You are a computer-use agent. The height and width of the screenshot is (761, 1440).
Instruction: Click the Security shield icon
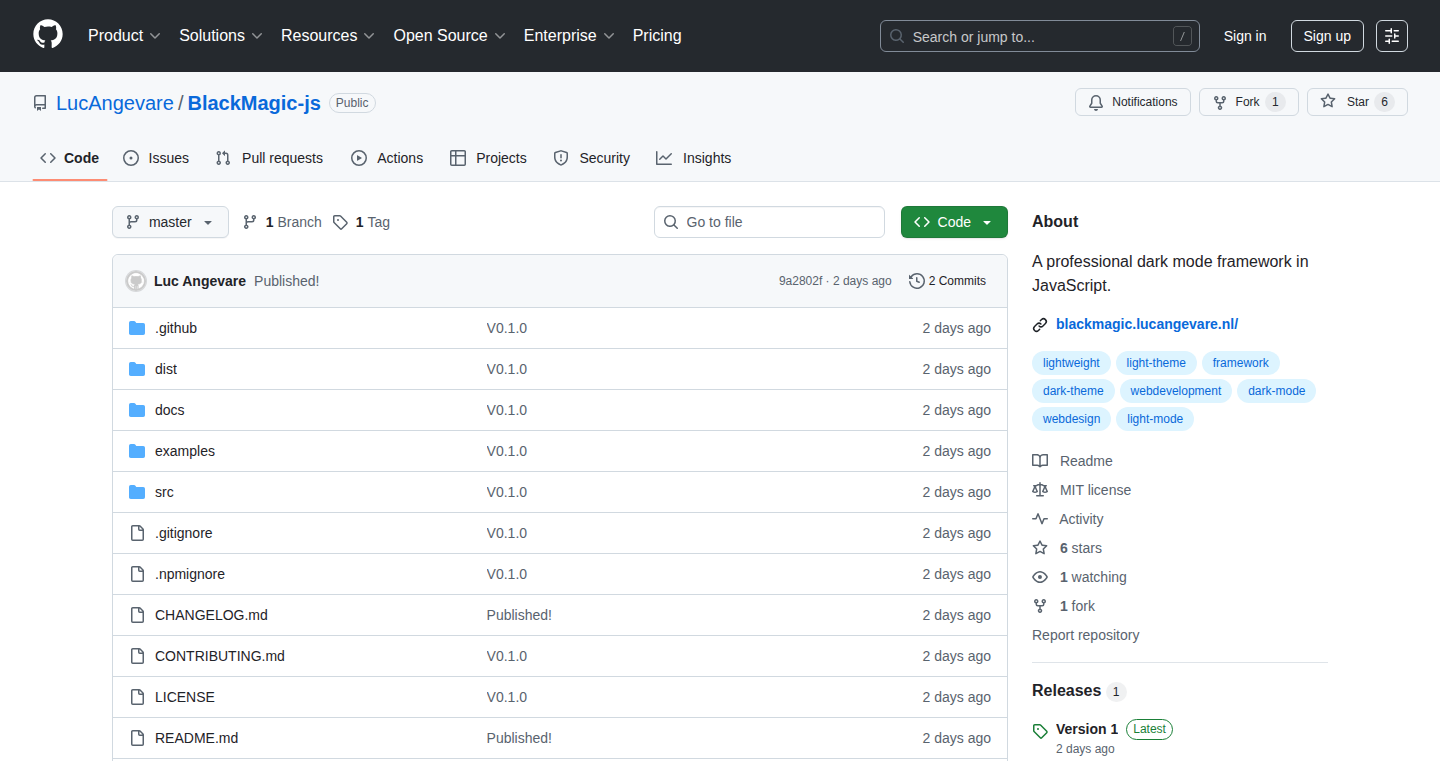click(x=561, y=158)
